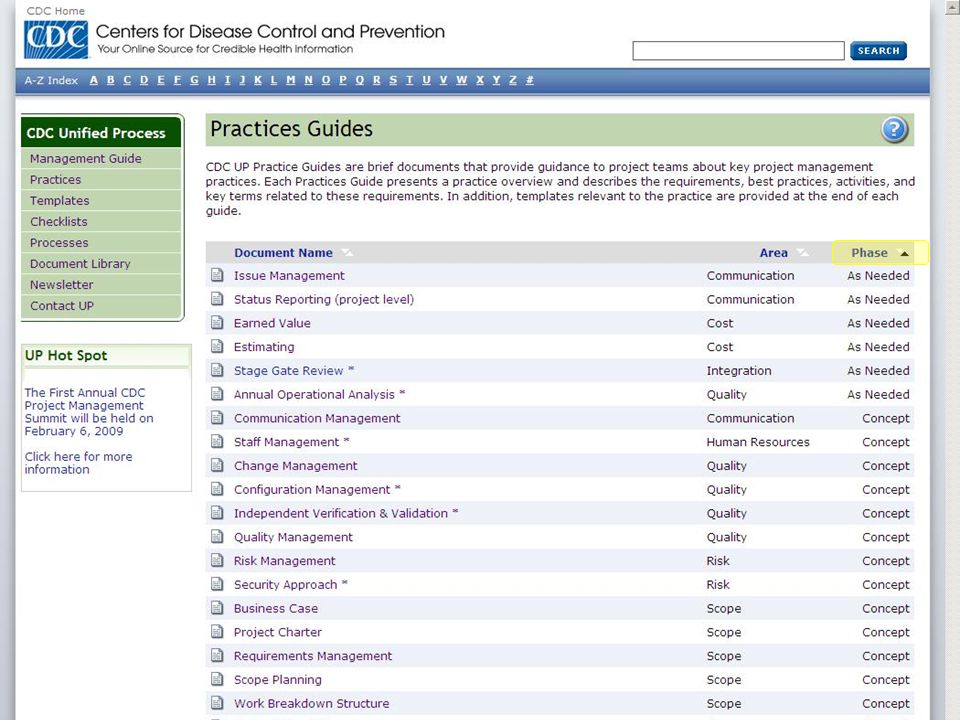Click document icon beside Quality Management
This screenshot has height=720, width=960.
(x=217, y=536)
